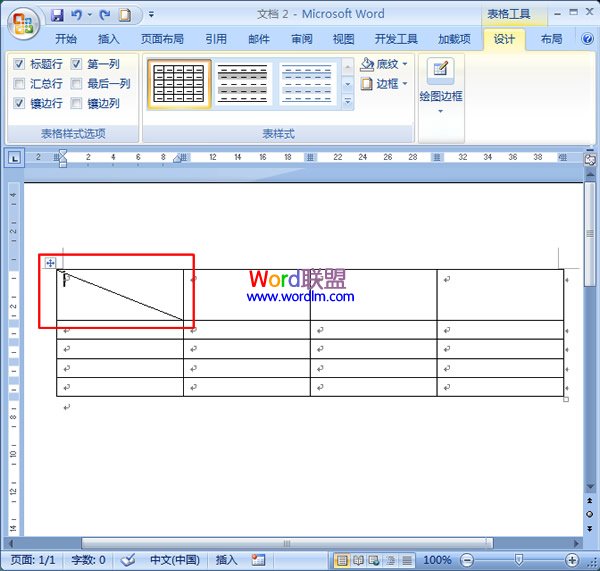Open the 底纹 shading dropdown
This screenshot has height=571, width=600.
click(385, 65)
